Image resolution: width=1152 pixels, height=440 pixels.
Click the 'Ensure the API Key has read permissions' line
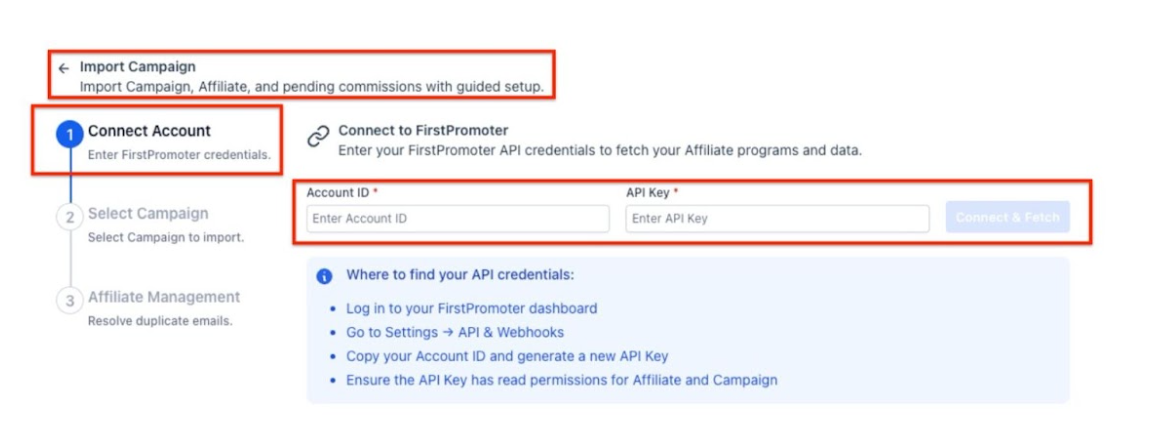pyautogui.click(x=561, y=380)
